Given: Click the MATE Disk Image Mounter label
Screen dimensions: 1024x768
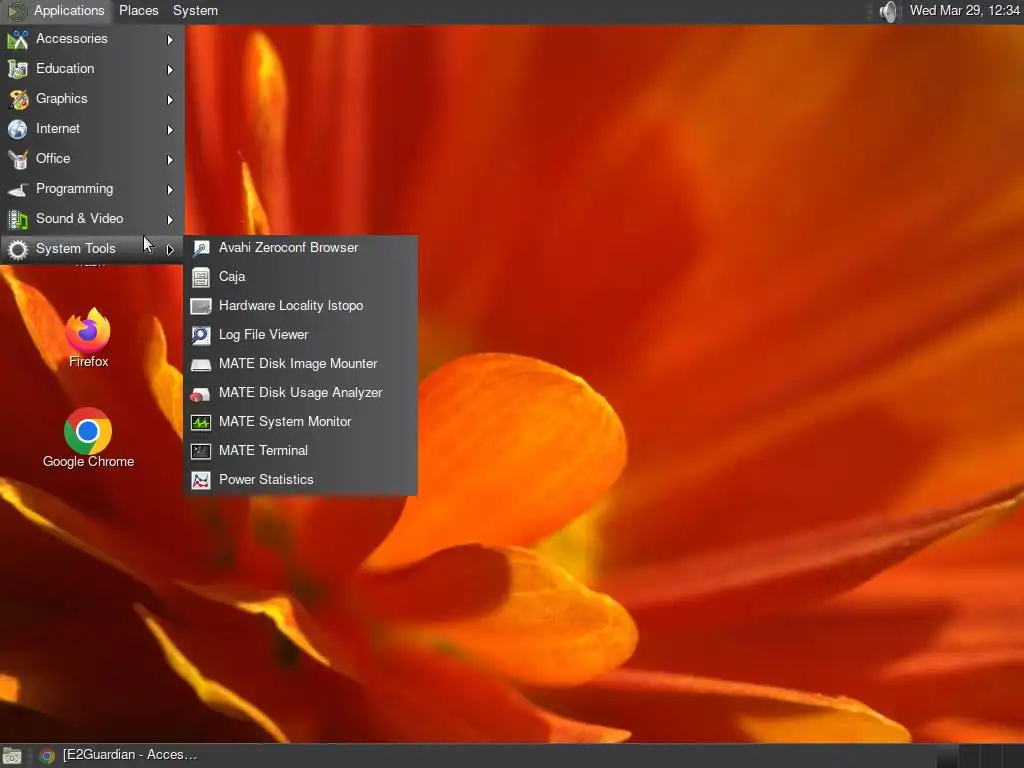Looking at the screenshot, I should pos(298,364).
